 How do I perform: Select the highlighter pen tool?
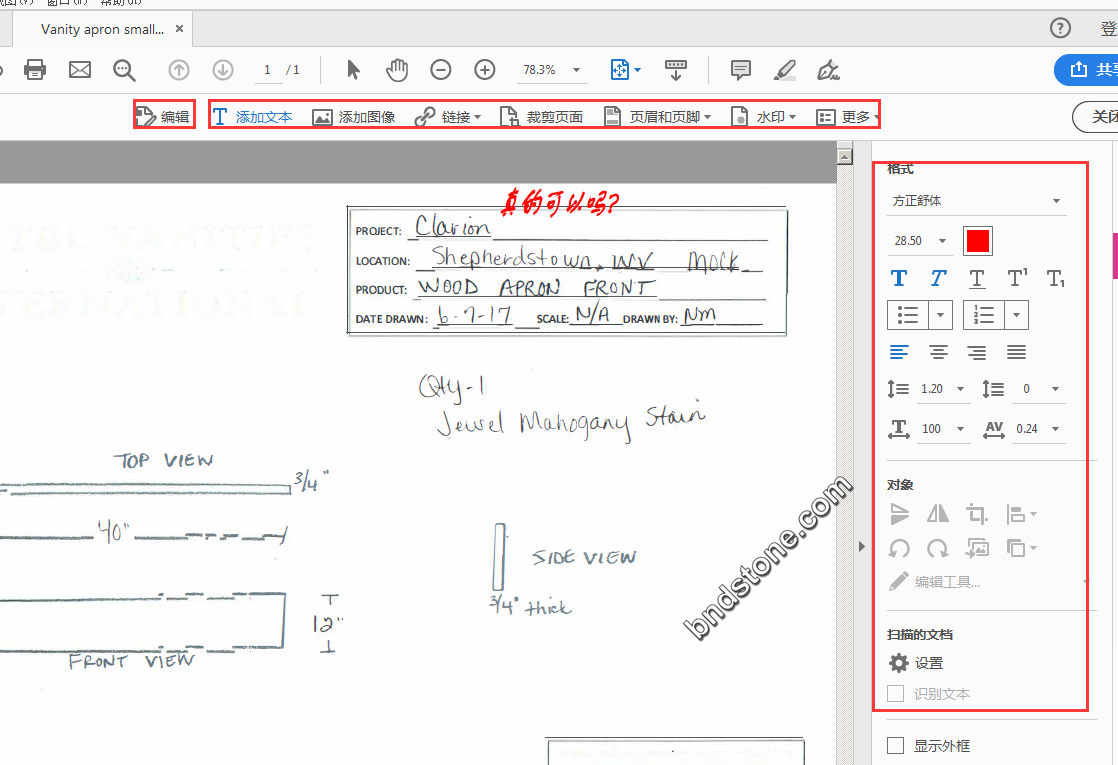tap(785, 70)
